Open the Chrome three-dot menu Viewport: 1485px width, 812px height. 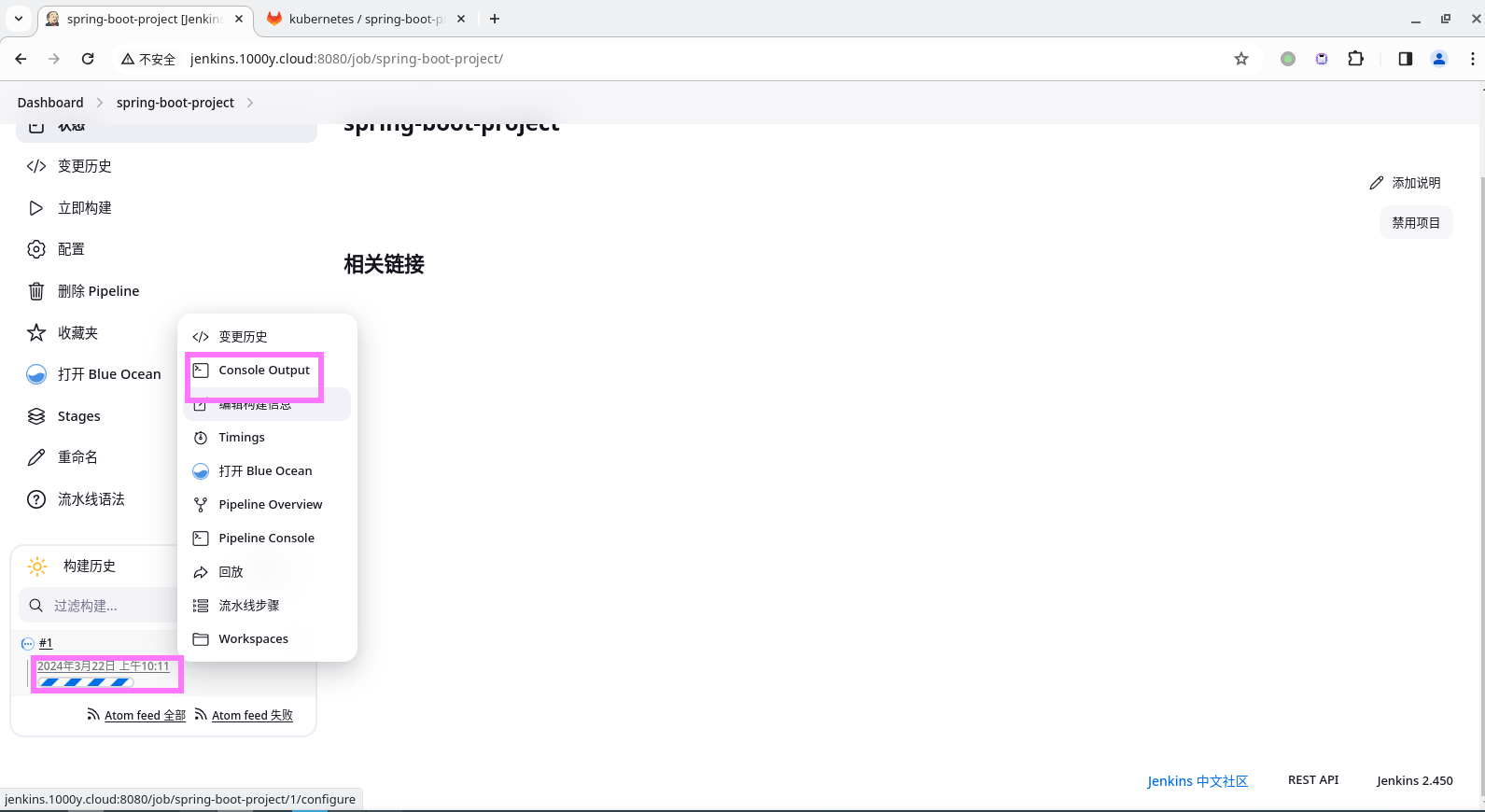[1473, 59]
